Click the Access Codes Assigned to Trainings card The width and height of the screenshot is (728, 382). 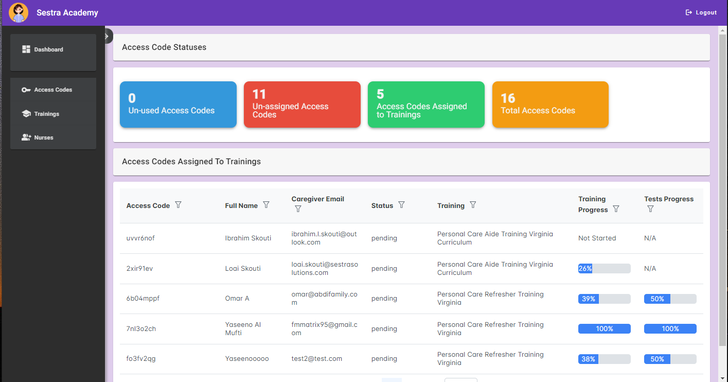click(x=426, y=104)
